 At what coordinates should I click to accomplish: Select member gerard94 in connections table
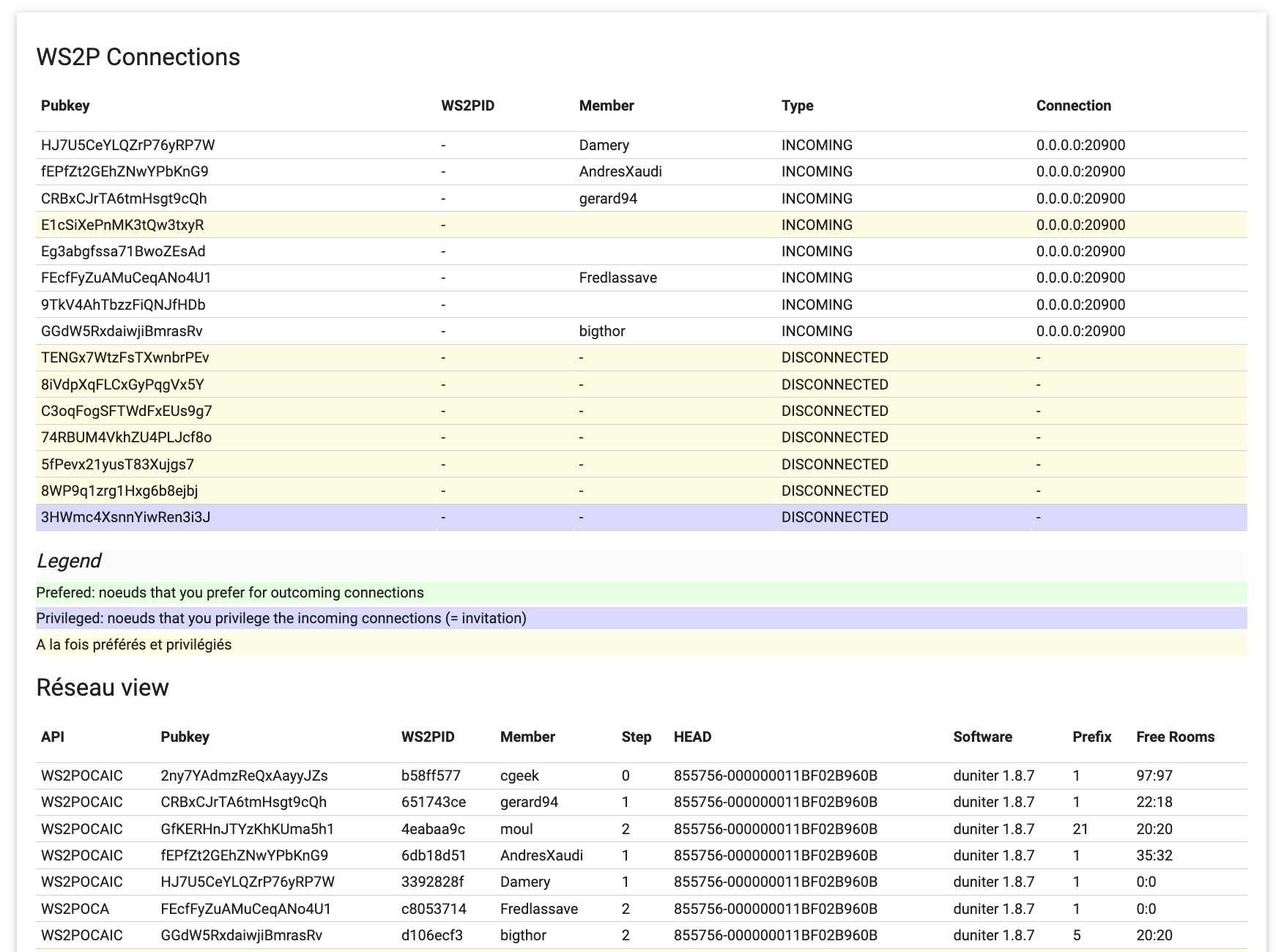click(608, 198)
